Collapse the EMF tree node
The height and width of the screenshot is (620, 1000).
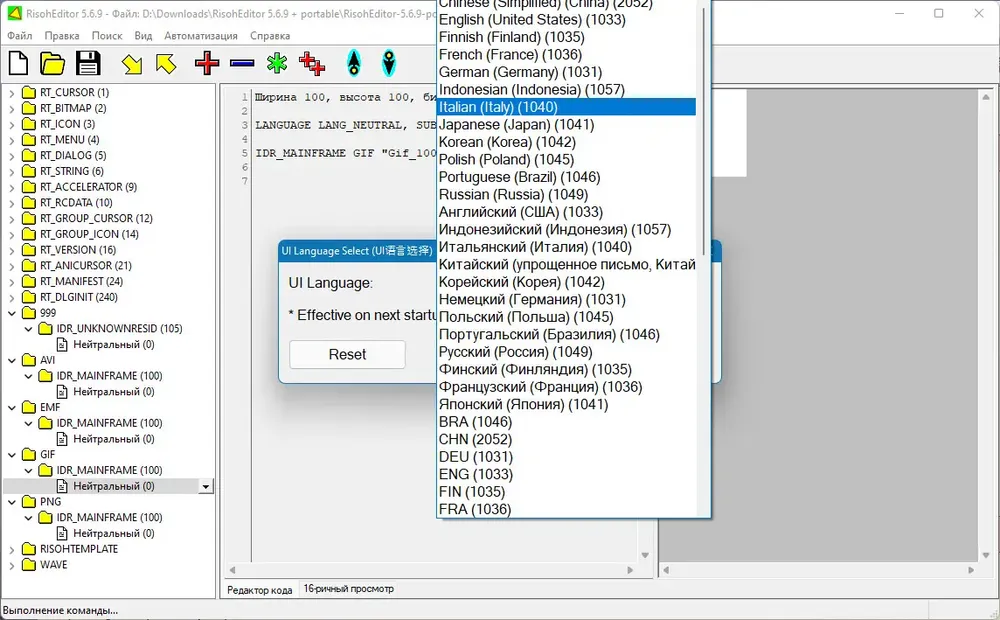11,408
